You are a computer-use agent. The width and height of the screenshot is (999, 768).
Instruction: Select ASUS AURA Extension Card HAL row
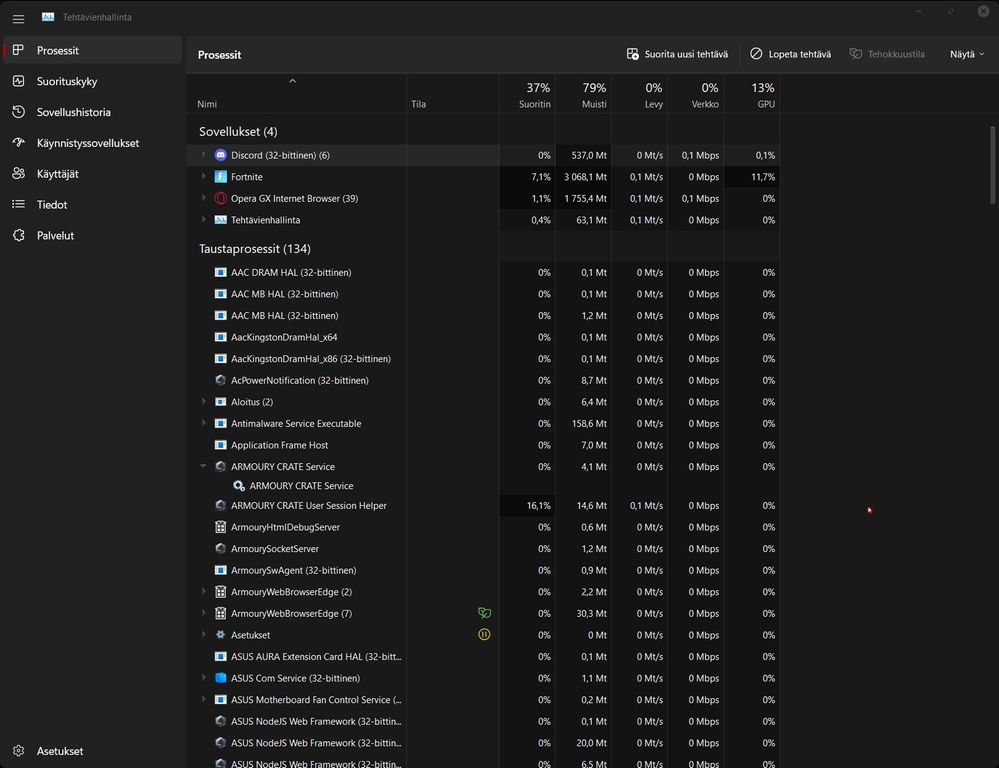click(483, 656)
